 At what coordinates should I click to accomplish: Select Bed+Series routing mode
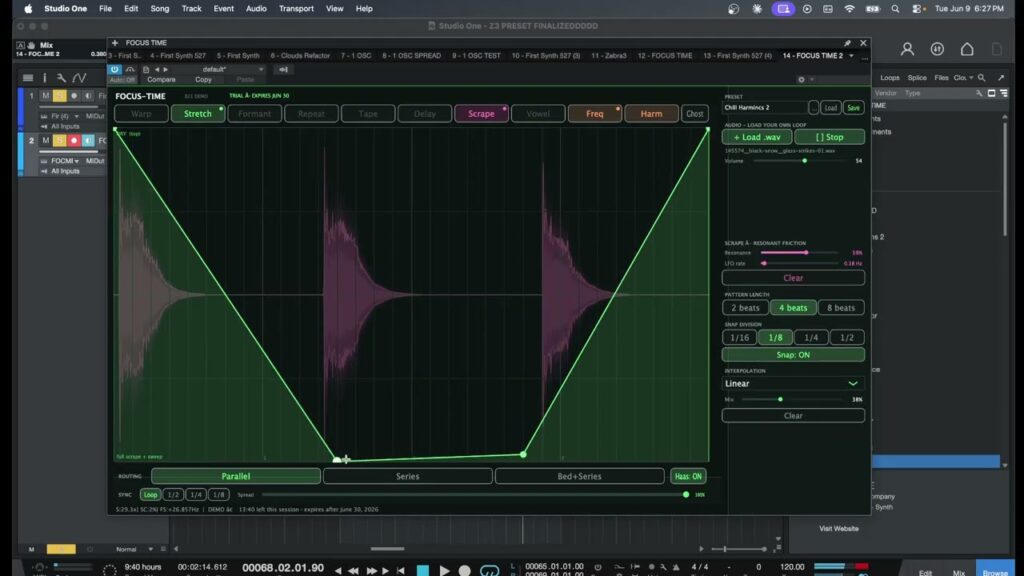coord(579,476)
